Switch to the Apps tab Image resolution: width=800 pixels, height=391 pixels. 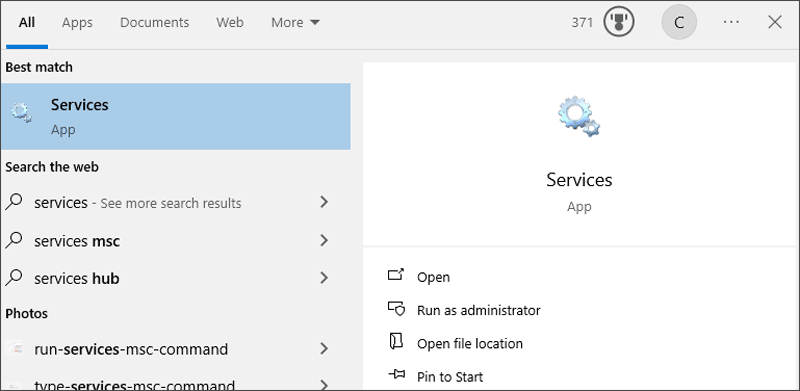[x=77, y=23]
